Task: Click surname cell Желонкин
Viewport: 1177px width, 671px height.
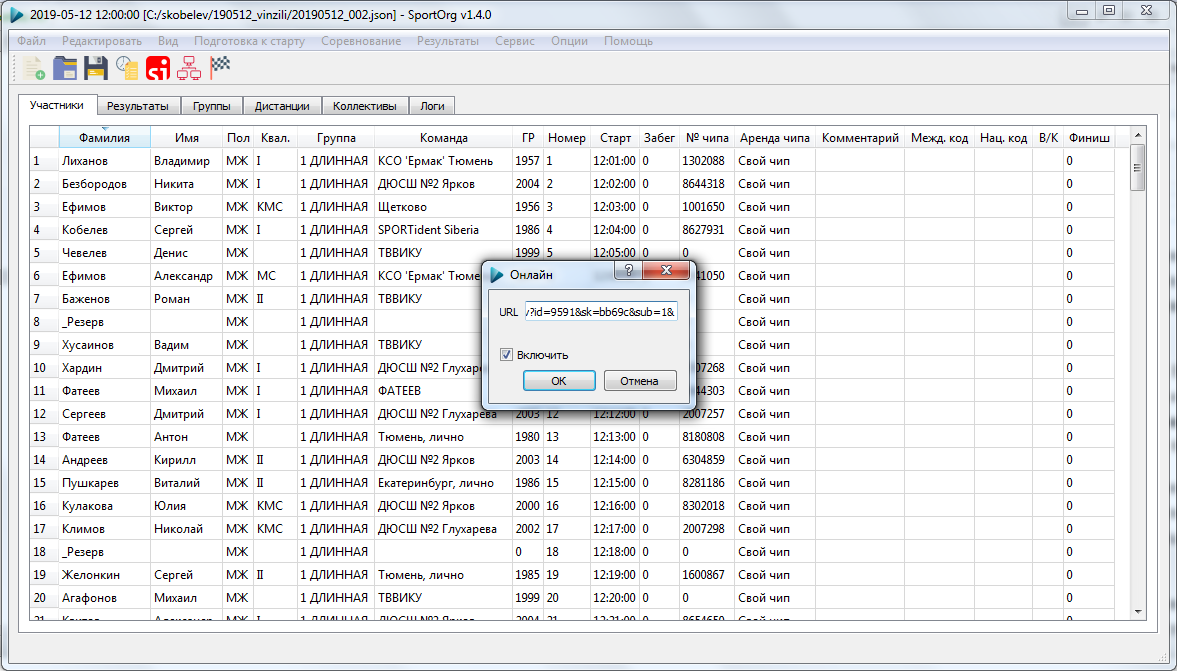Action: pos(104,575)
